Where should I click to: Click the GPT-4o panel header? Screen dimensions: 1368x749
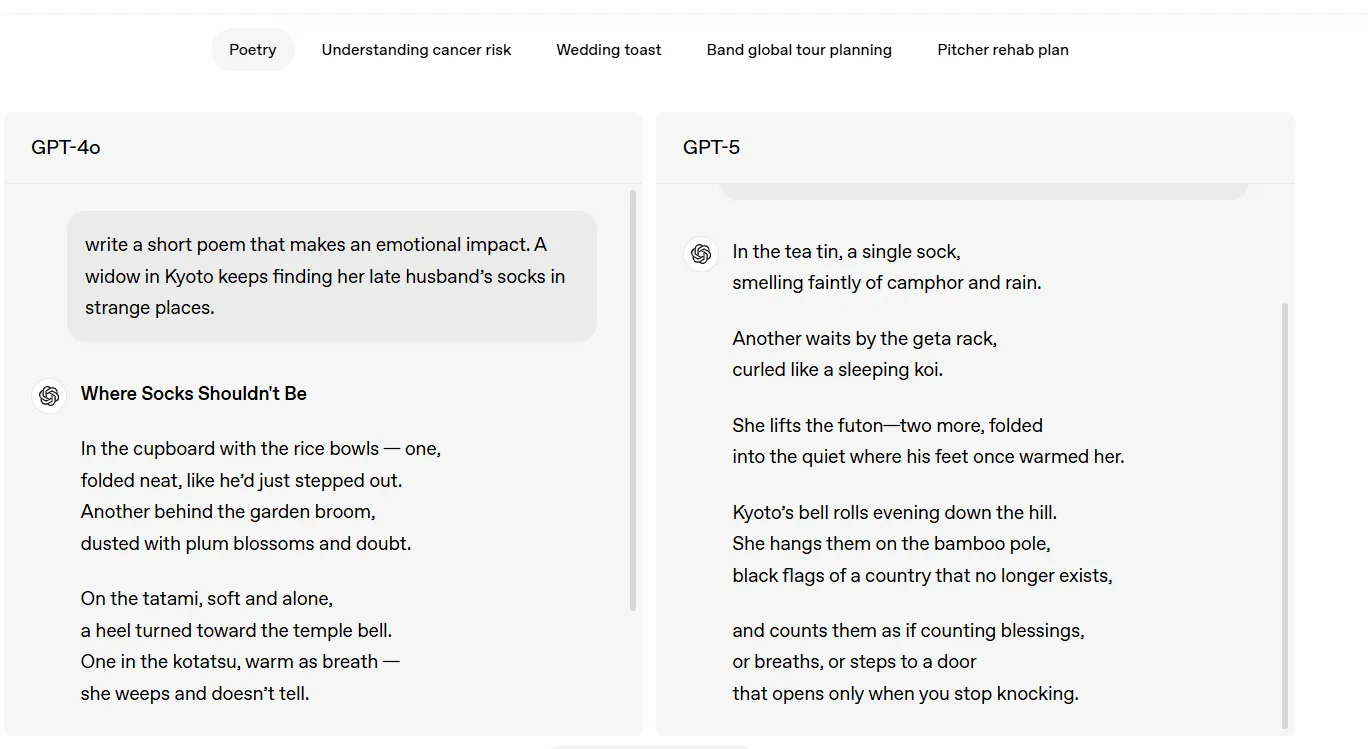(64, 146)
